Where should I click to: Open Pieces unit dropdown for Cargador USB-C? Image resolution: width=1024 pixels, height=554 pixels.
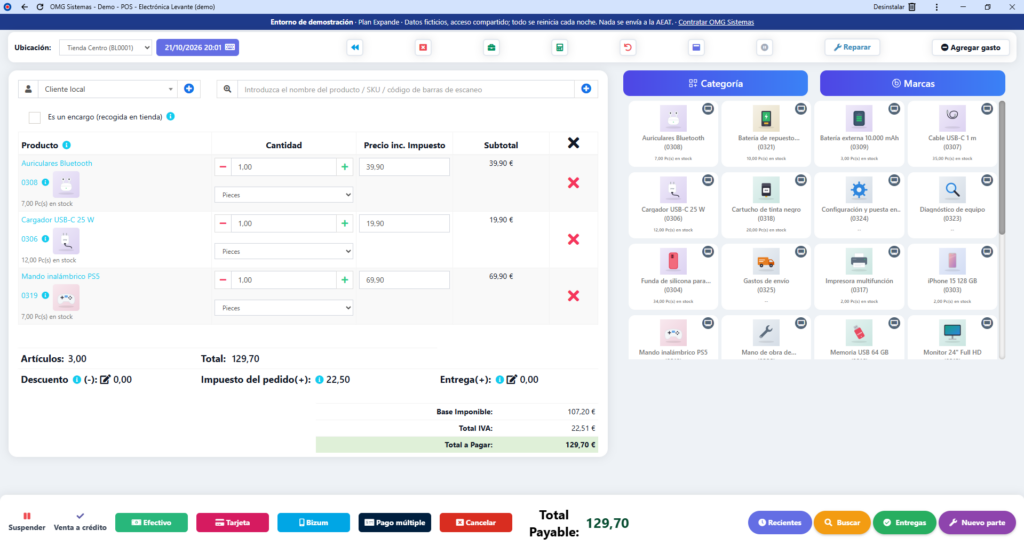coord(283,251)
